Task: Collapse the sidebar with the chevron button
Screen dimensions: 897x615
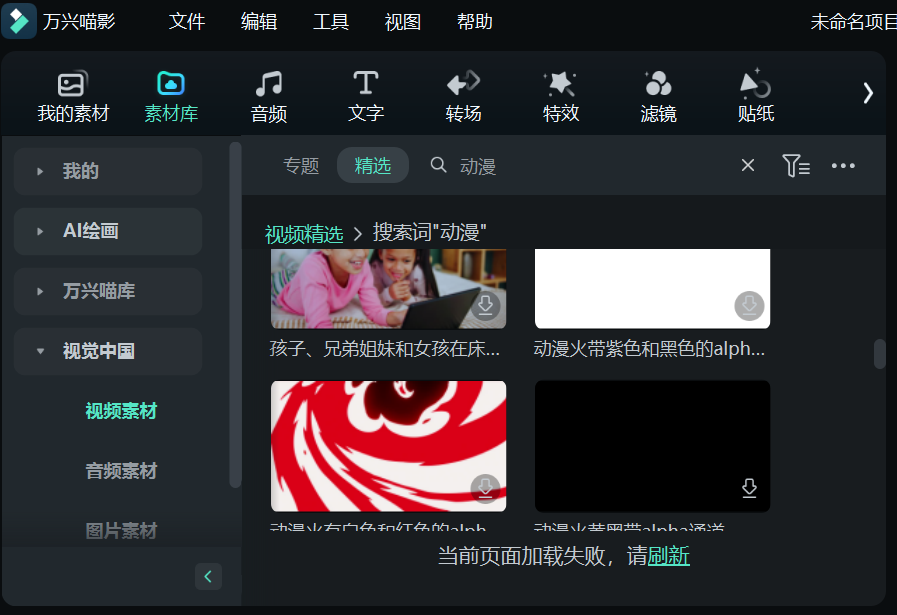Action: coord(208,576)
